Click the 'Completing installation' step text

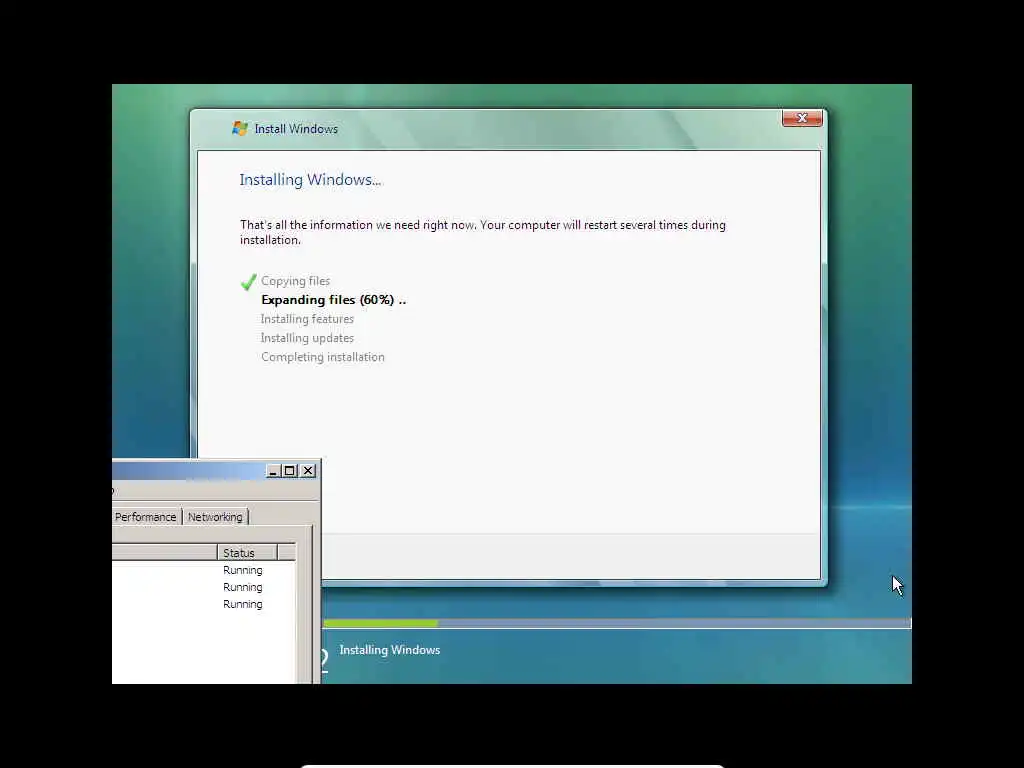pos(323,357)
